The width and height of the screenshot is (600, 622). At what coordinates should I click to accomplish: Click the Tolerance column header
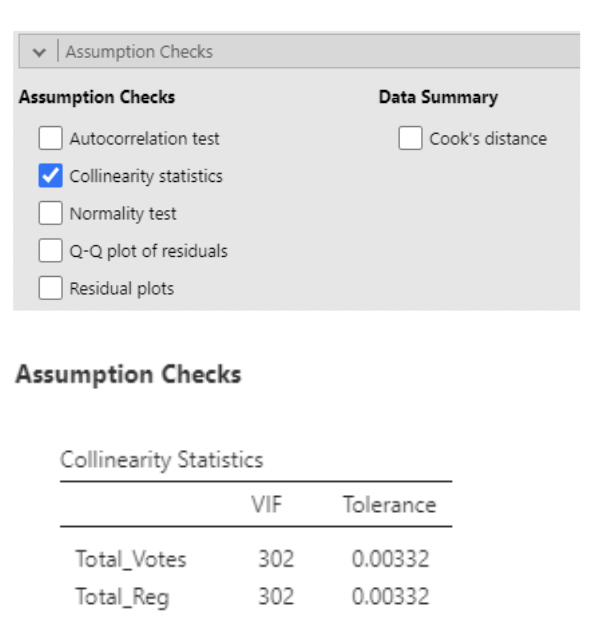389,505
